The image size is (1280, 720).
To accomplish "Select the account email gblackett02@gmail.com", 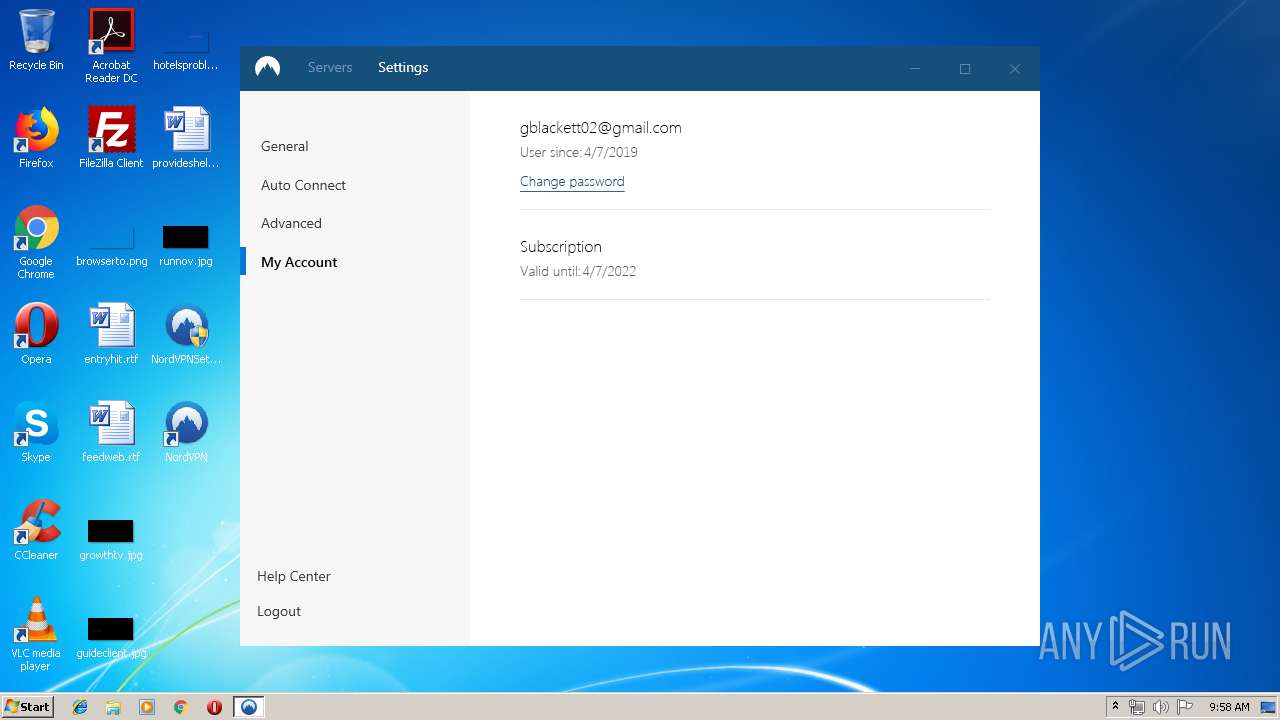I will coord(600,128).
